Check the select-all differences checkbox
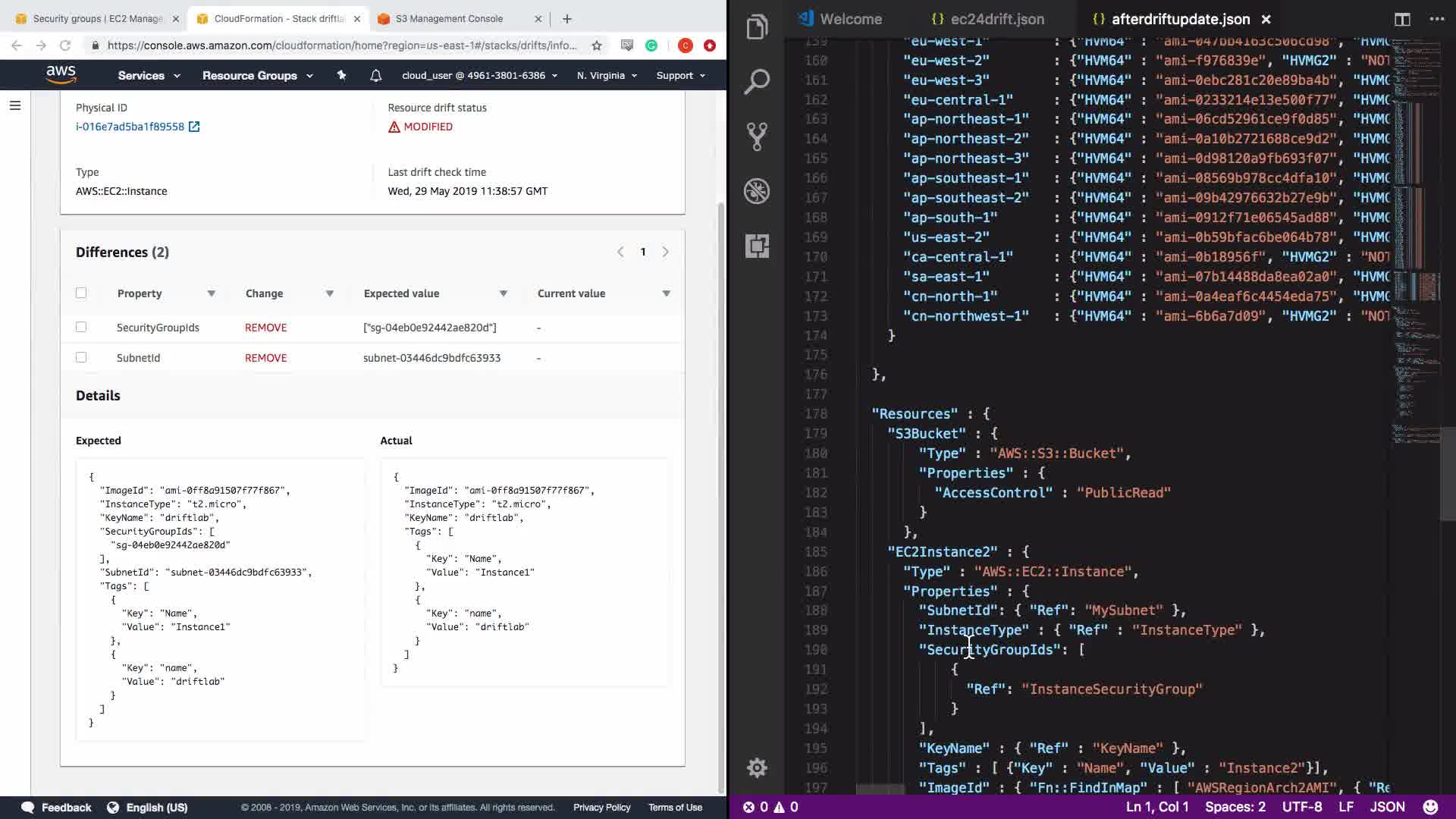 pyautogui.click(x=81, y=293)
